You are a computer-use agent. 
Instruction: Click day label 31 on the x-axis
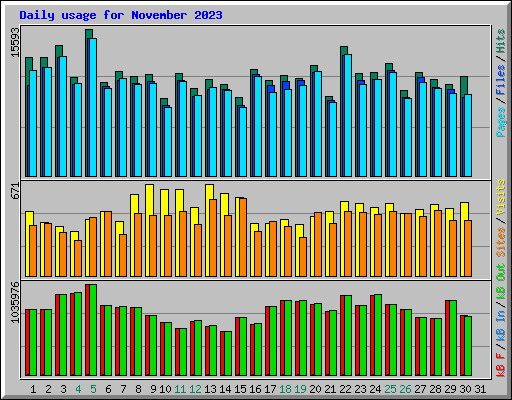coord(480,389)
